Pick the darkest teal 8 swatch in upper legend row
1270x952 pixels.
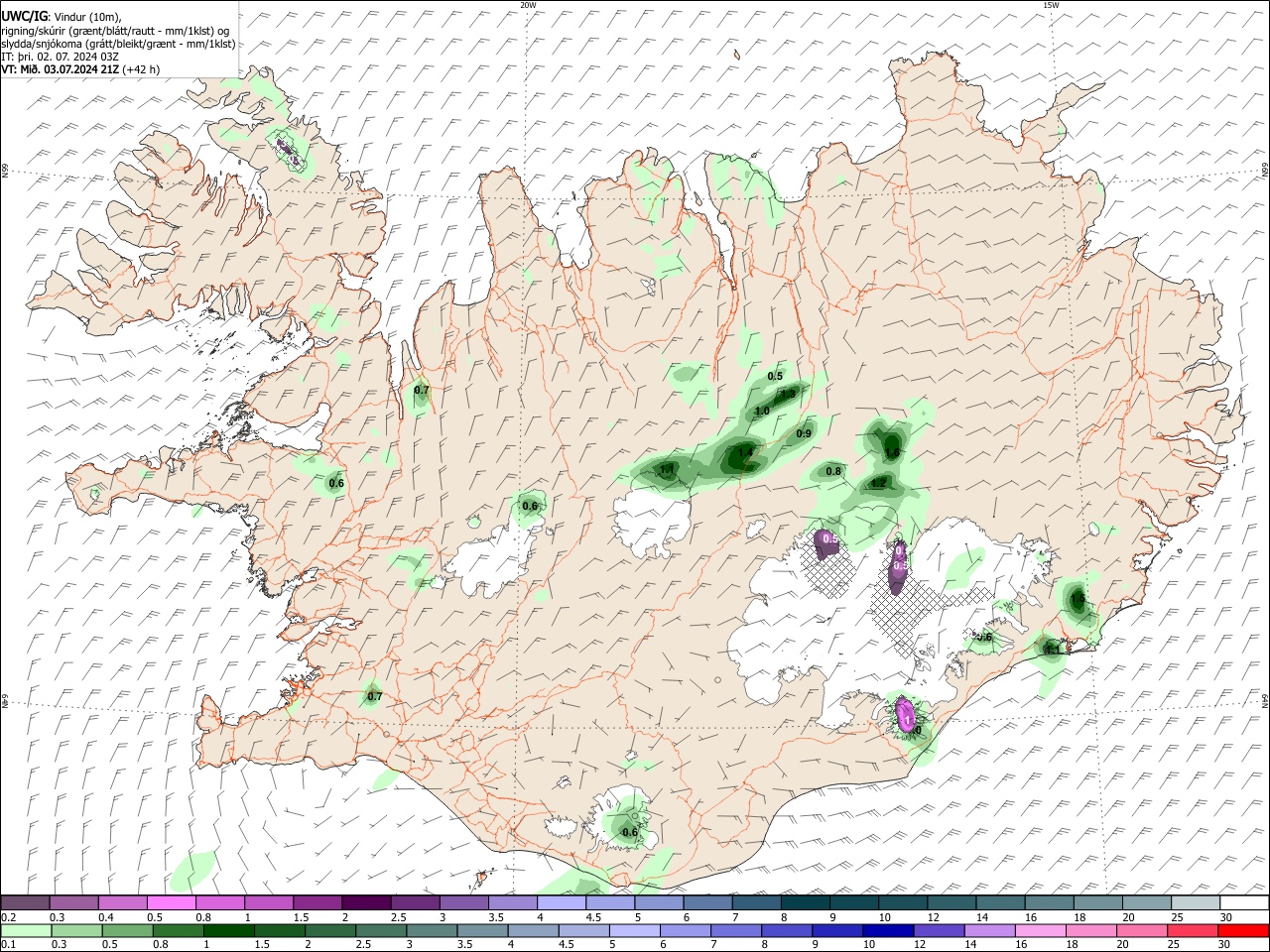(806, 903)
